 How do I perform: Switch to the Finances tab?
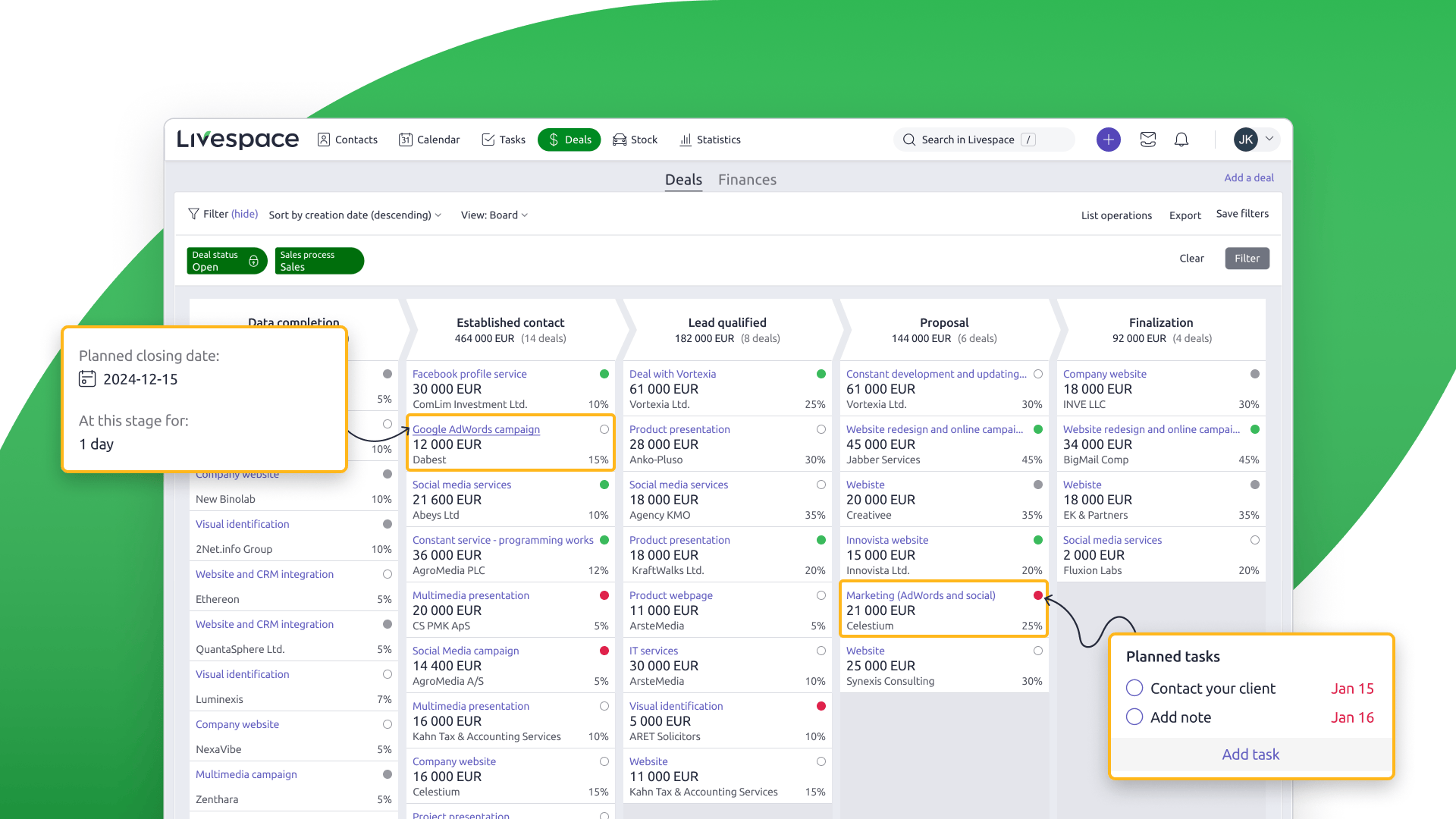tap(747, 180)
